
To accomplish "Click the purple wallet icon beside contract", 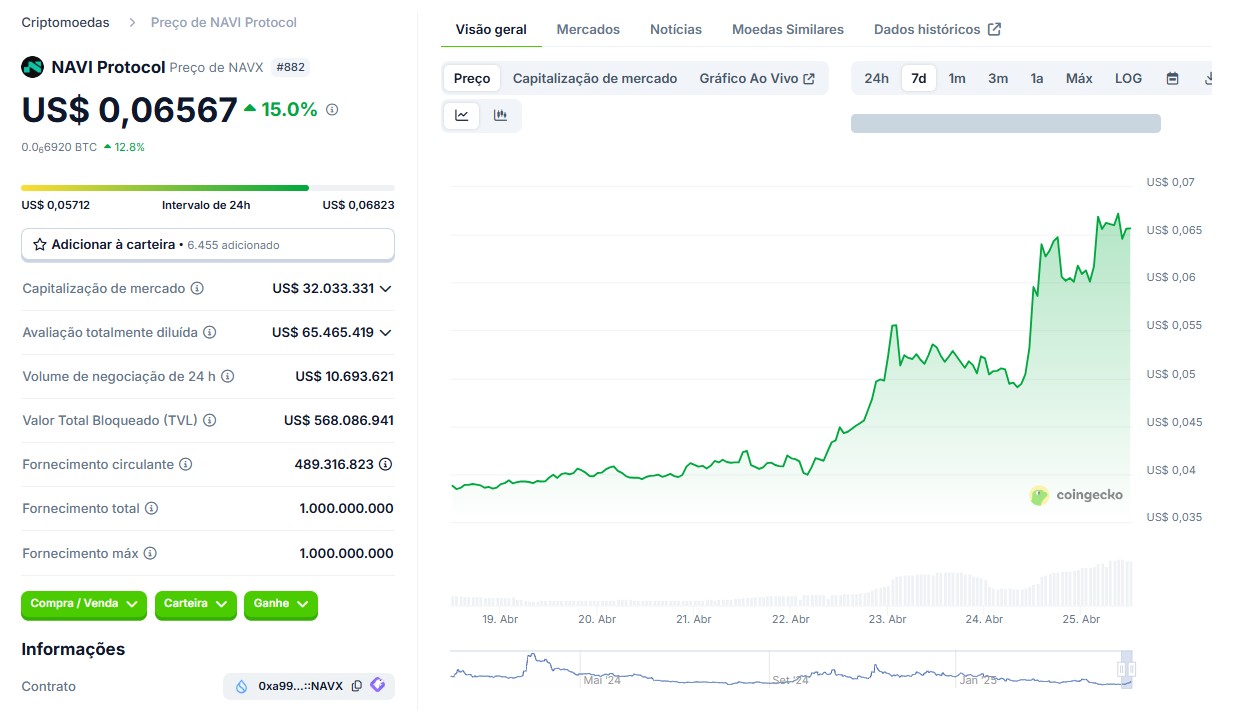I will pyautogui.click(x=378, y=686).
